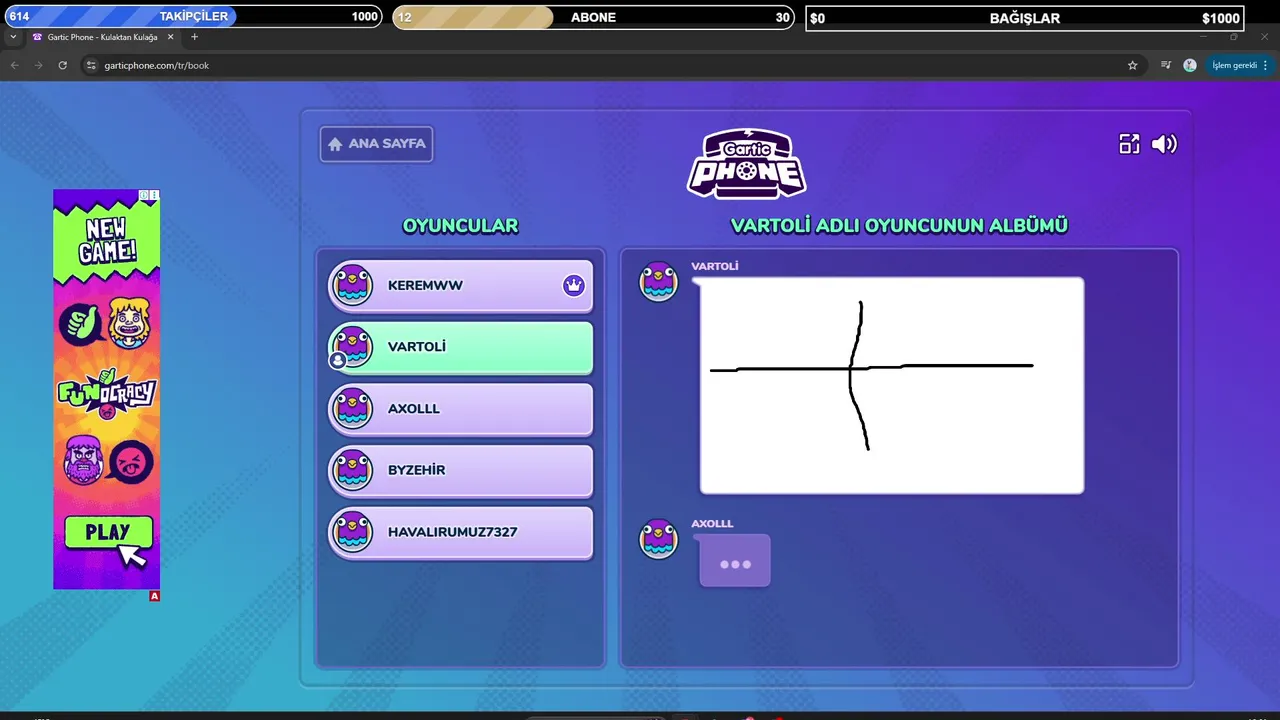The height and width of the screenshot is (720, 1280).
Task: Click the site info icon in address bar
Action: click(91, 65)
